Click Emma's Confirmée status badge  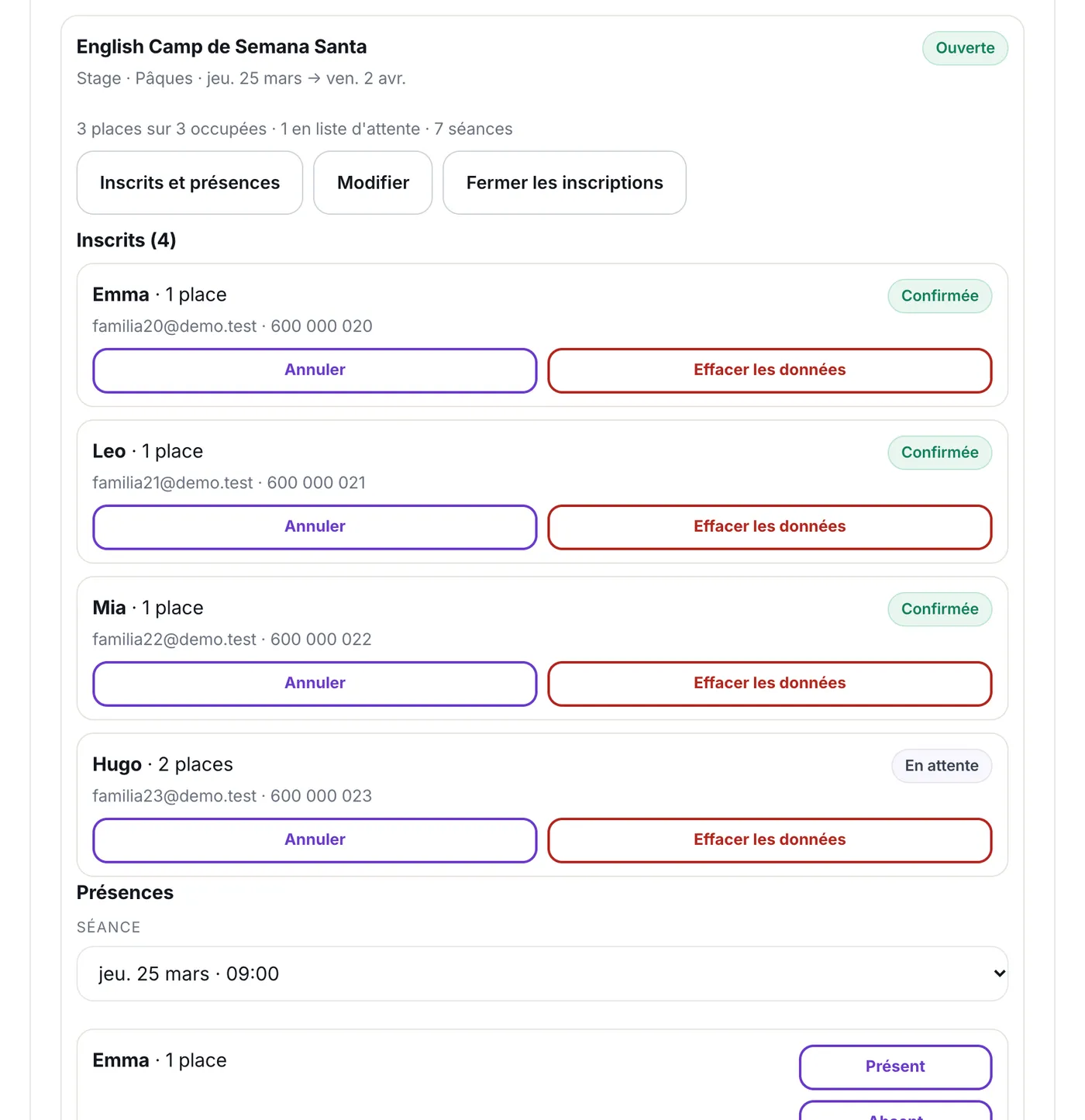(x=939, y=296)
